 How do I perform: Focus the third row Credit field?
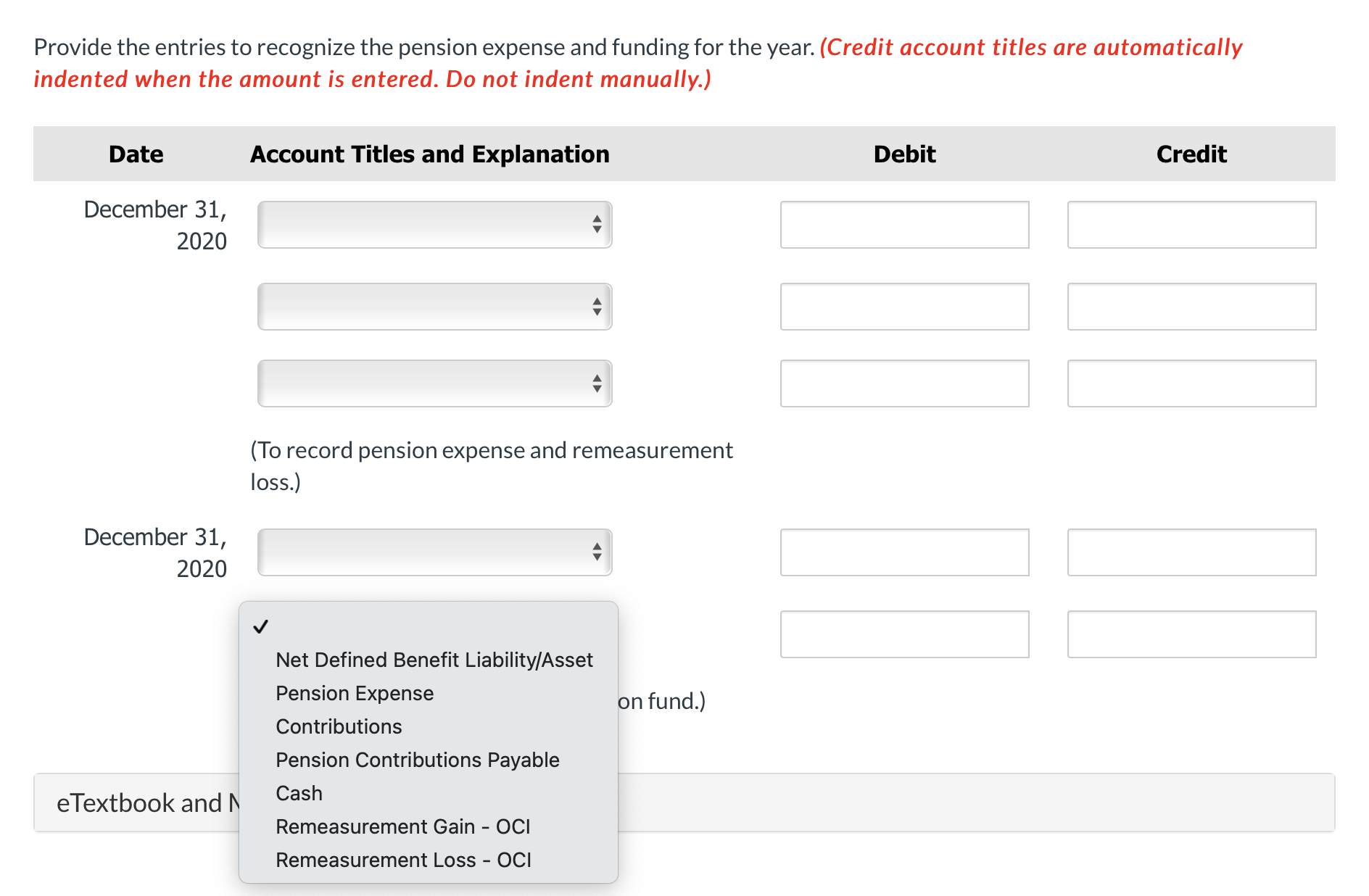coord(1191,383)
